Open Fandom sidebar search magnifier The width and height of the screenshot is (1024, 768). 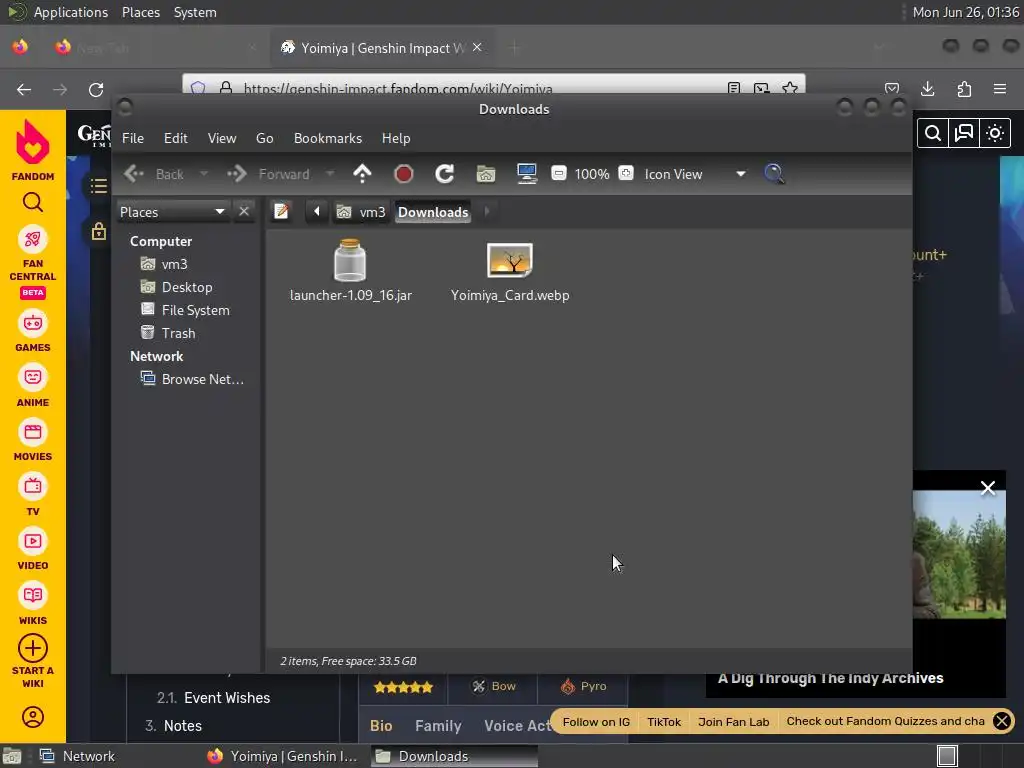point(33,202)
